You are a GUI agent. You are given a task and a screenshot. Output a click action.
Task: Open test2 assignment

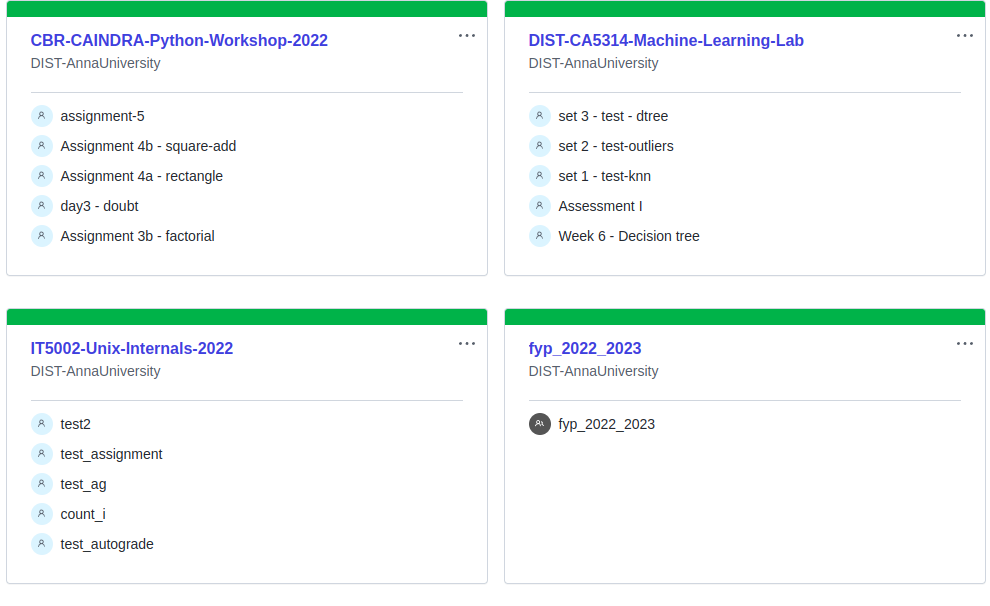(75, 424)
